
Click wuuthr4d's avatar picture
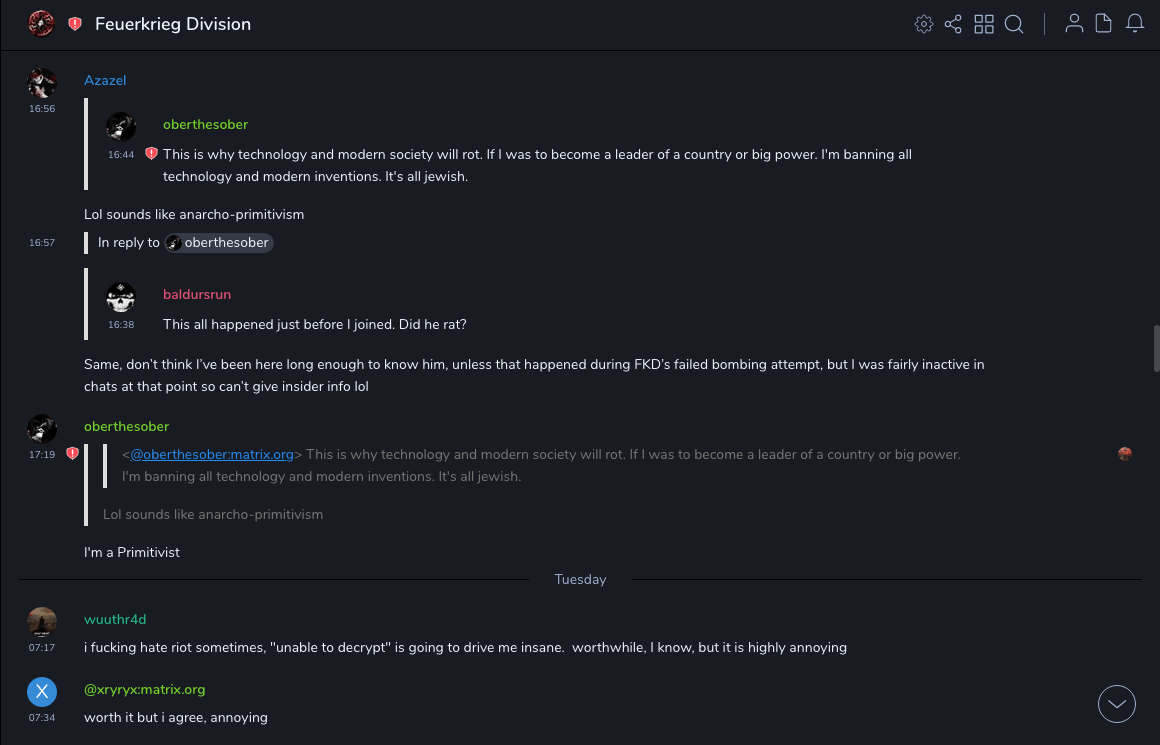pos(42,622)
